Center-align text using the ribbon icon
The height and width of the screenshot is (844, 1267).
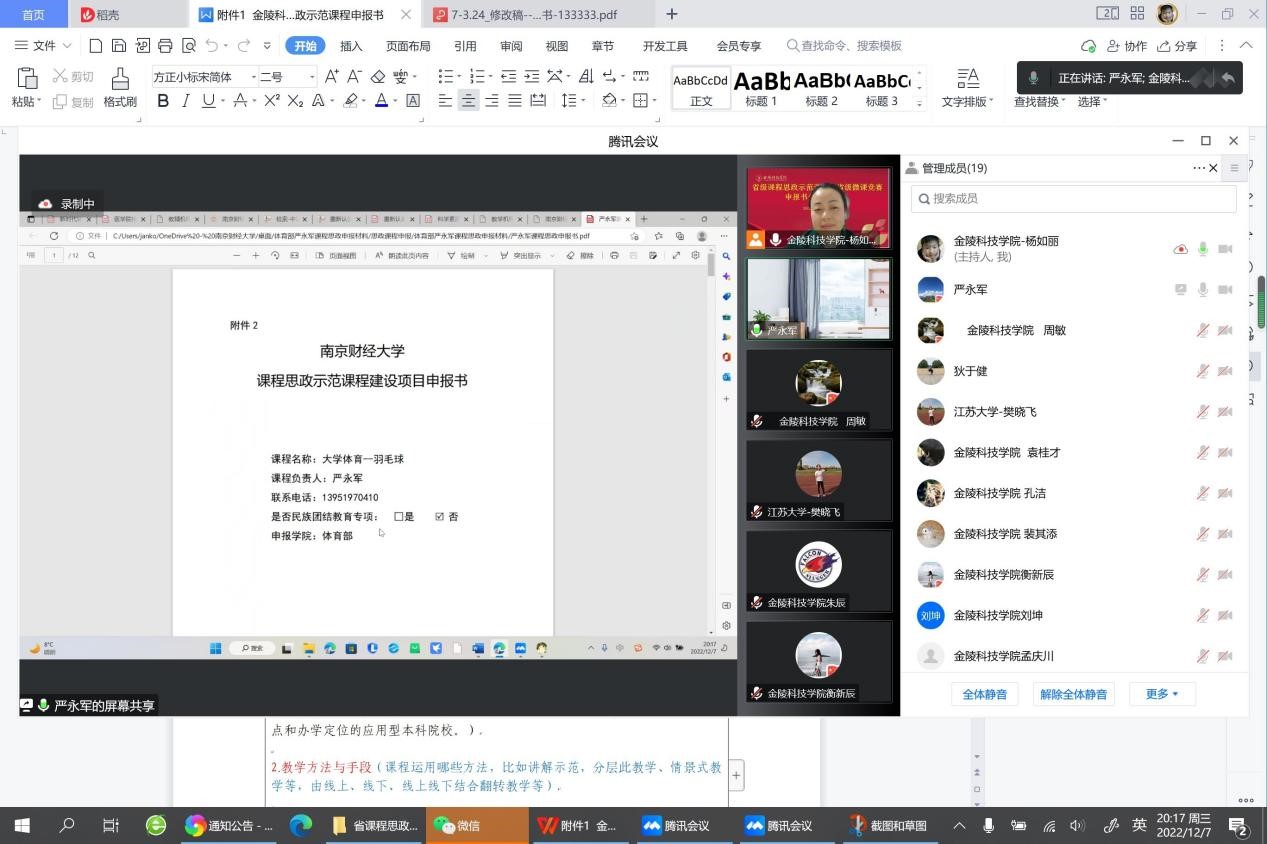(x=468, y=101)
